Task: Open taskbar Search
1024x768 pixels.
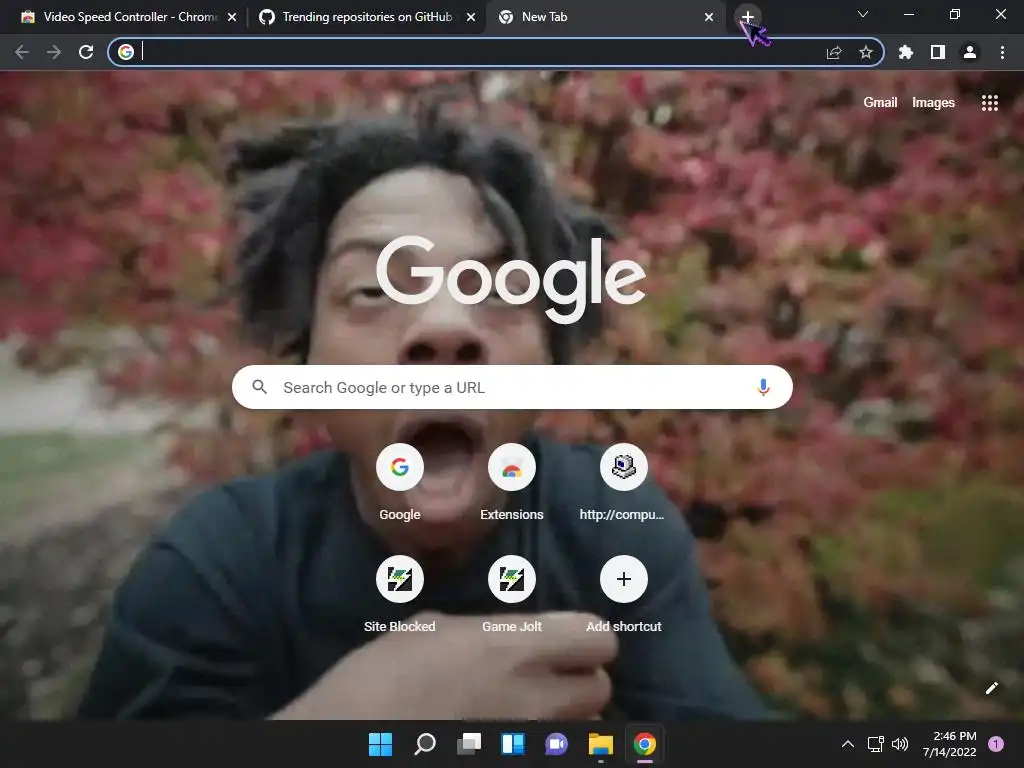Action: (425, 744)
